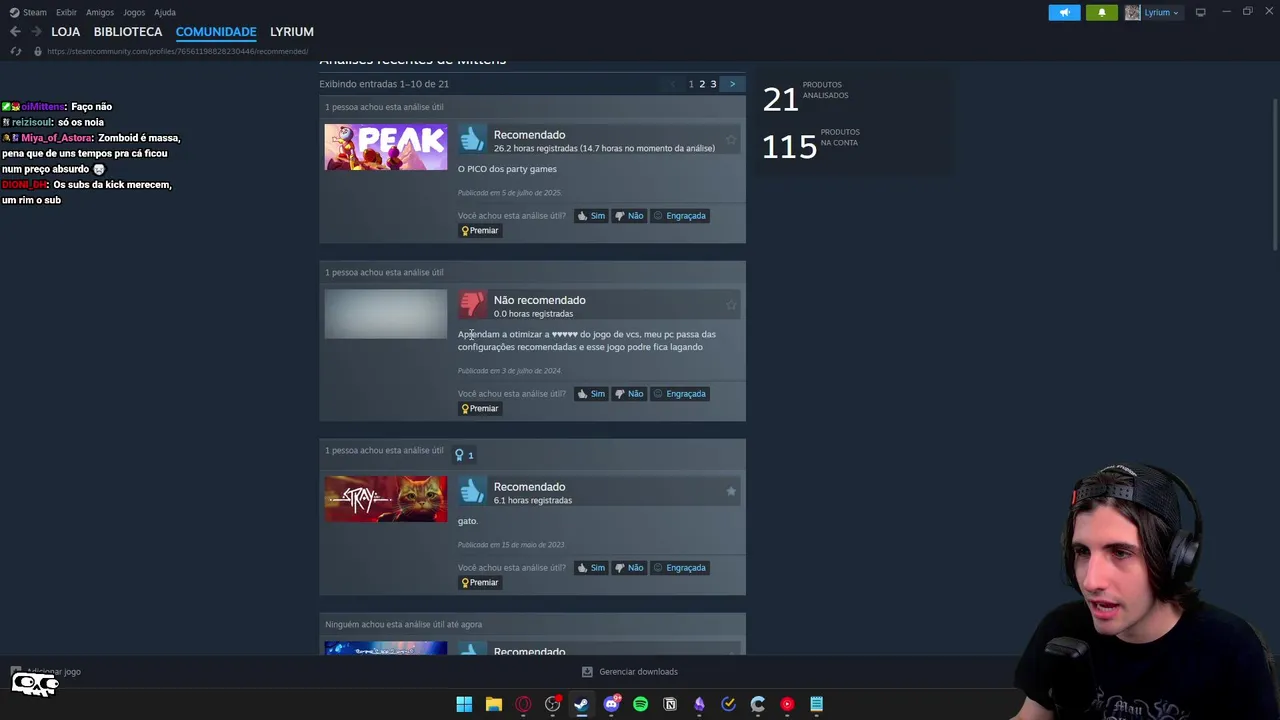Image resolution: width=1280 pixels, height=720 pixels.
Task: Switch to Big Picture mode icon
Action: click(1200, 12)
